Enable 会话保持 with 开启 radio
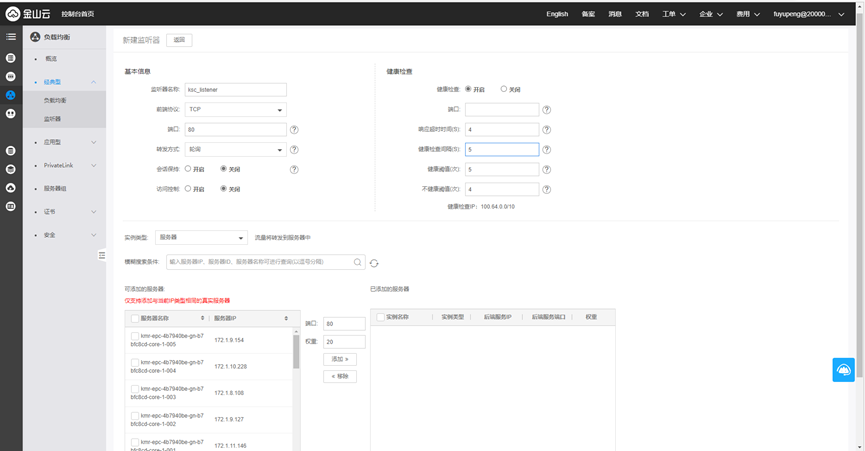Screen dimensions: 865x451 (189, 169)
